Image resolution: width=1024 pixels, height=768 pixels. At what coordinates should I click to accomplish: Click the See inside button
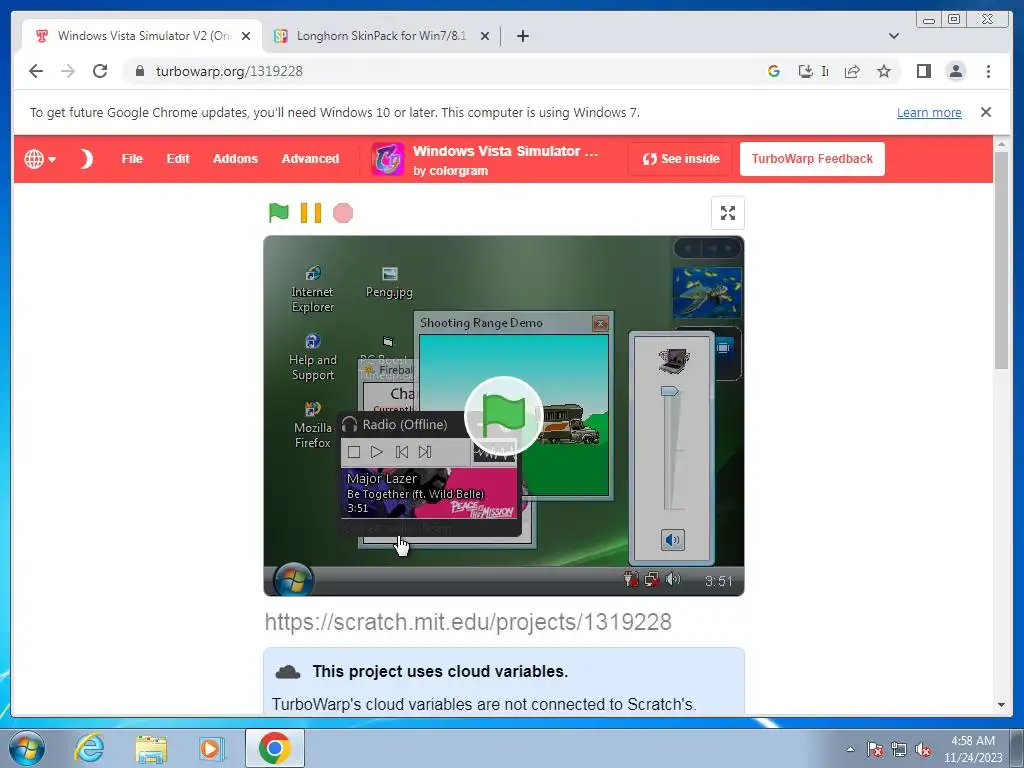[680, 159]
